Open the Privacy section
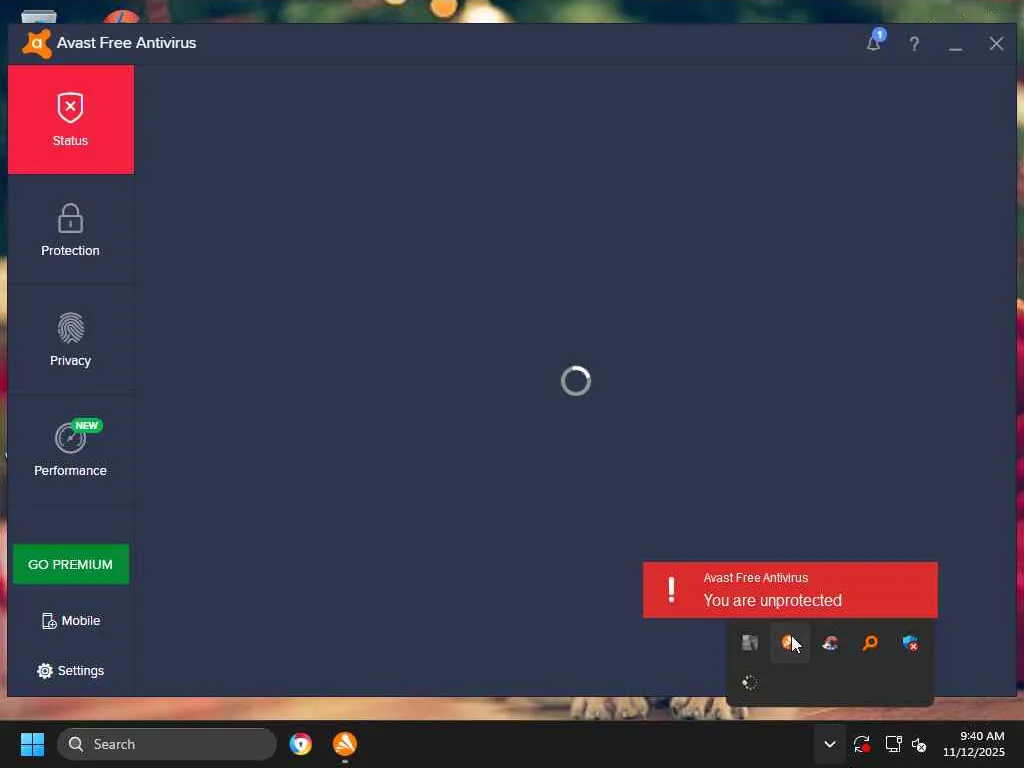 (71, 340)
